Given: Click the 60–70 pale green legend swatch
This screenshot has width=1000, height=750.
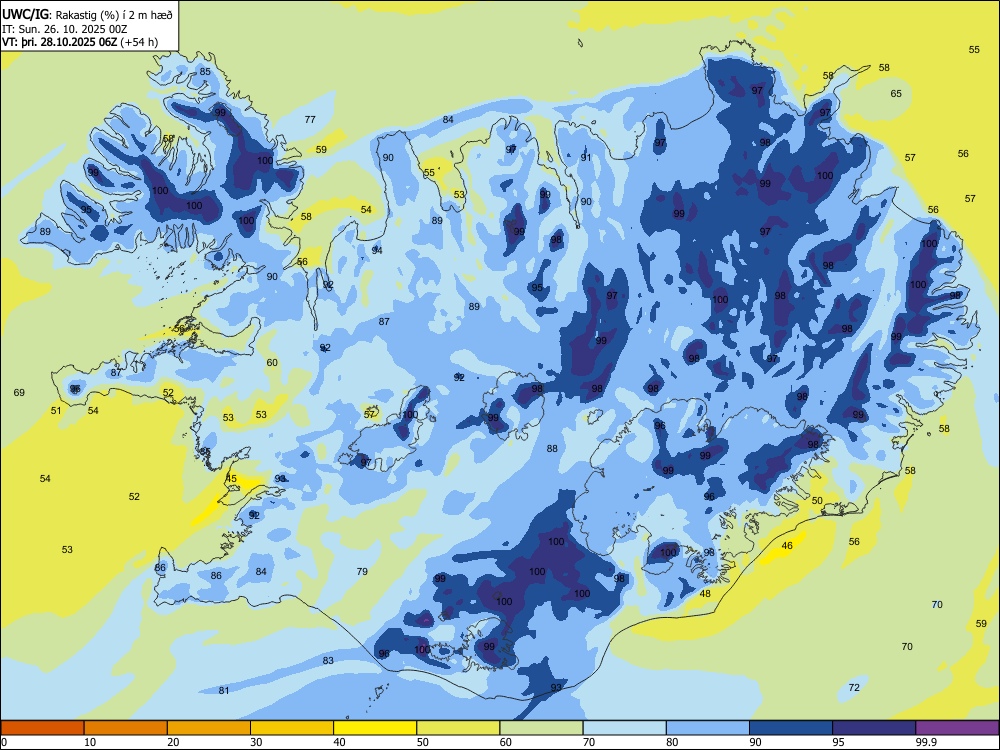Looking at the screenshot, I should [x=541, y=728].
